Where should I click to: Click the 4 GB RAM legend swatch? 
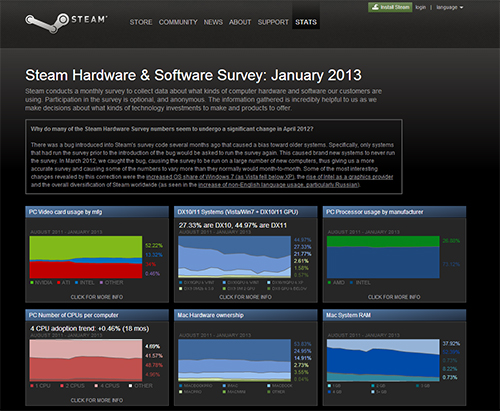(x=329, y=392)
